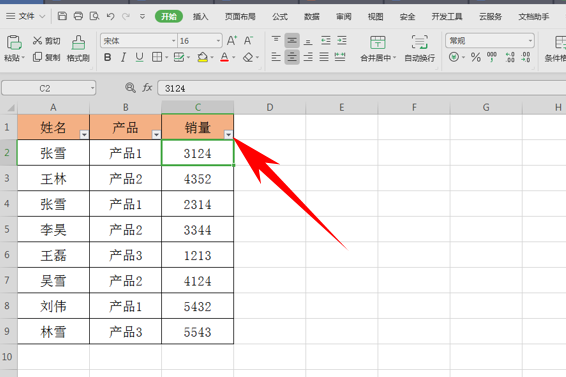
Task: Toggle justify alignment
Action: [x=324, y=57]
